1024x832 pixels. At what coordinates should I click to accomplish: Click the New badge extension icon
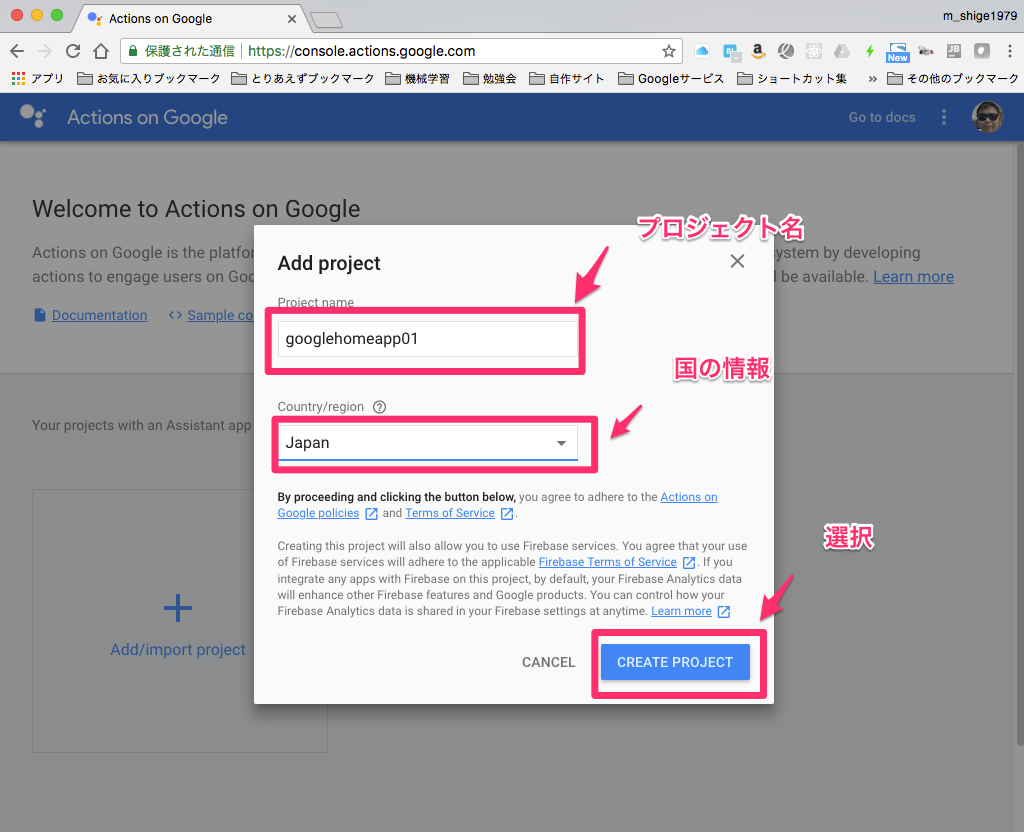[x=898, y=52]
